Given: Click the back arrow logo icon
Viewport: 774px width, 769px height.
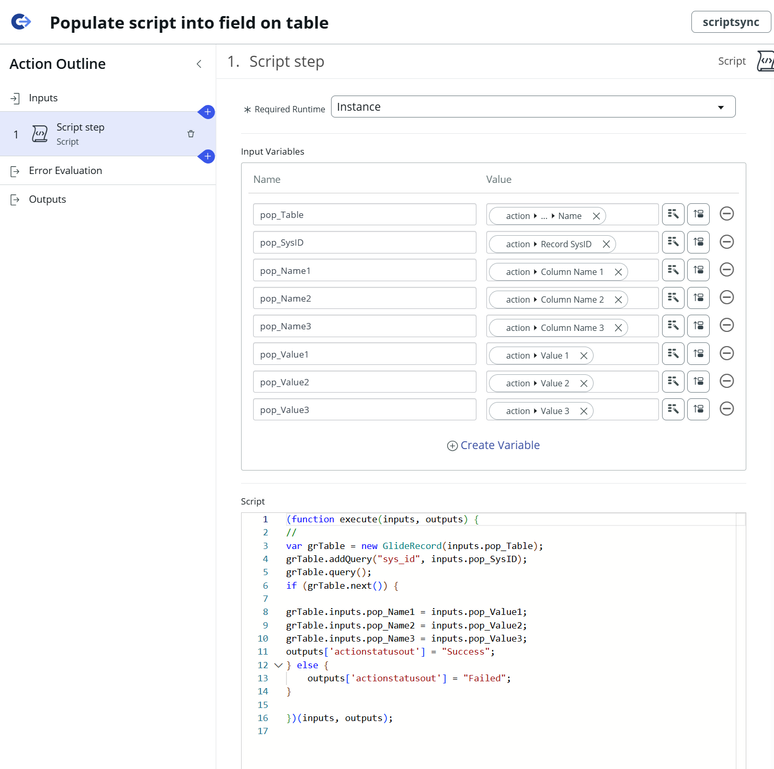Looking at the screenshot, I should tap(21, 22).
